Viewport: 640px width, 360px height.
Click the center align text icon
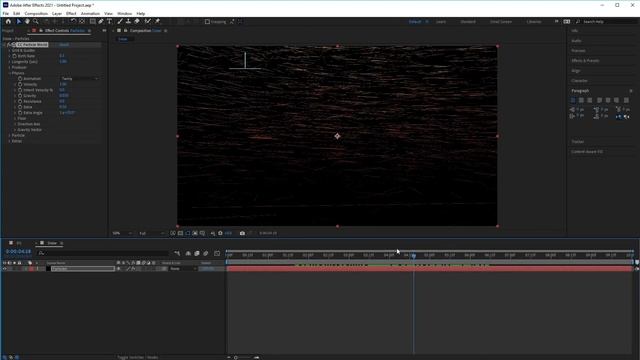(x=581, y=100)
